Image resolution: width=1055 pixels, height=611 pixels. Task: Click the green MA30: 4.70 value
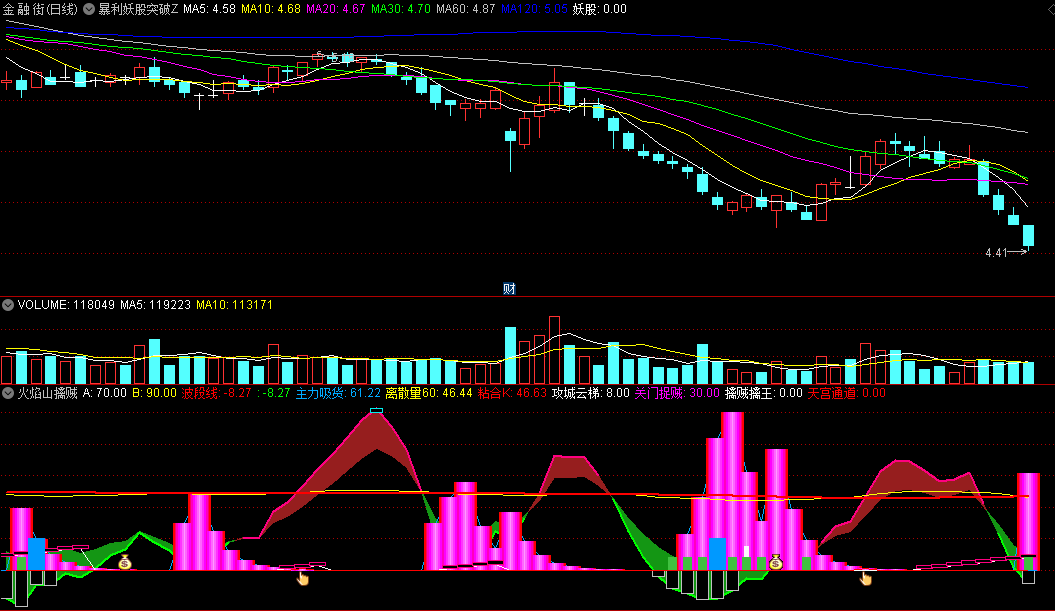tap(401, 9)
